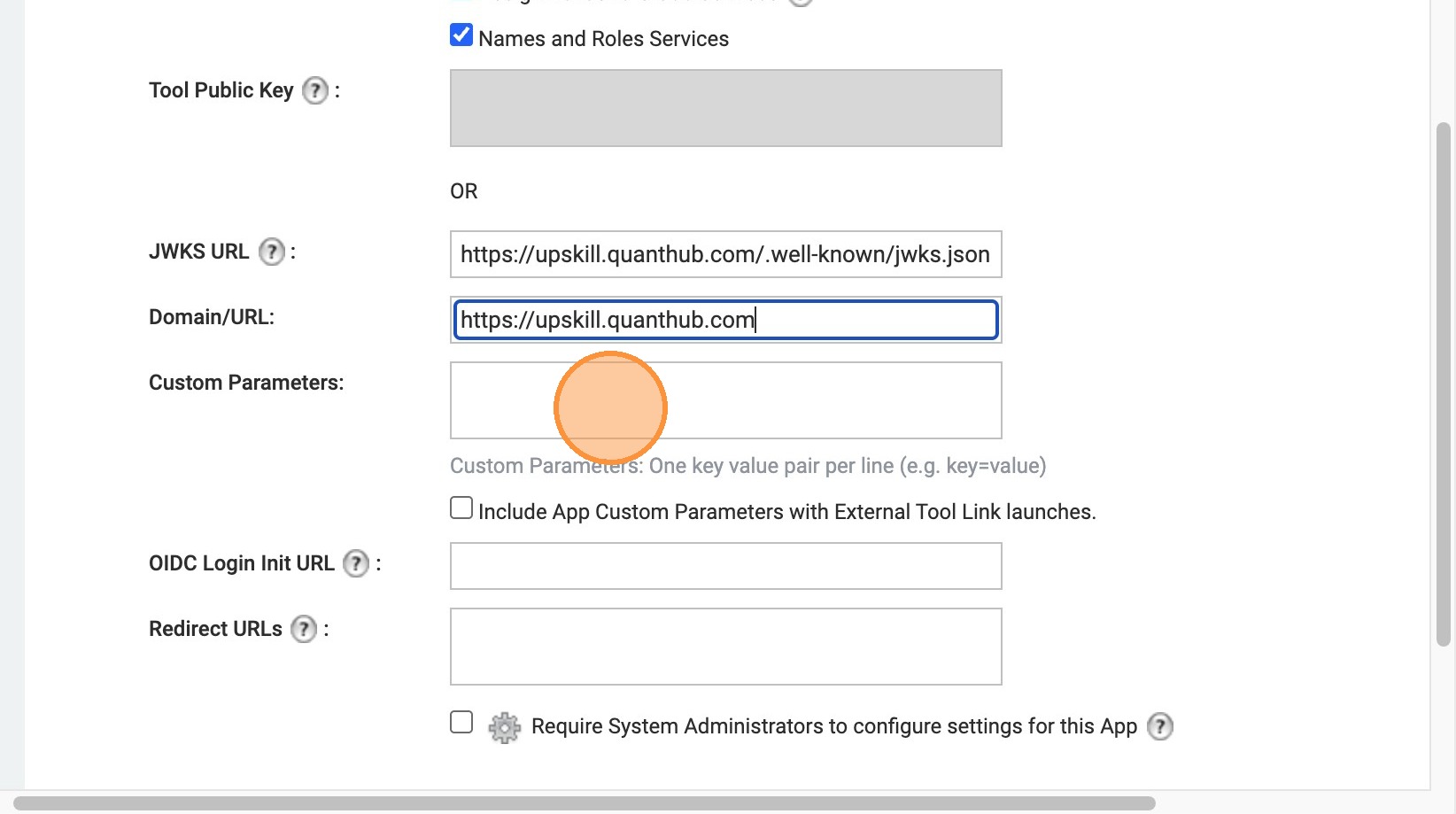Open help icon next to JWKS URL
This screenshot has height=814, width=1456.
pyautogui.click(x=271, y=252)
